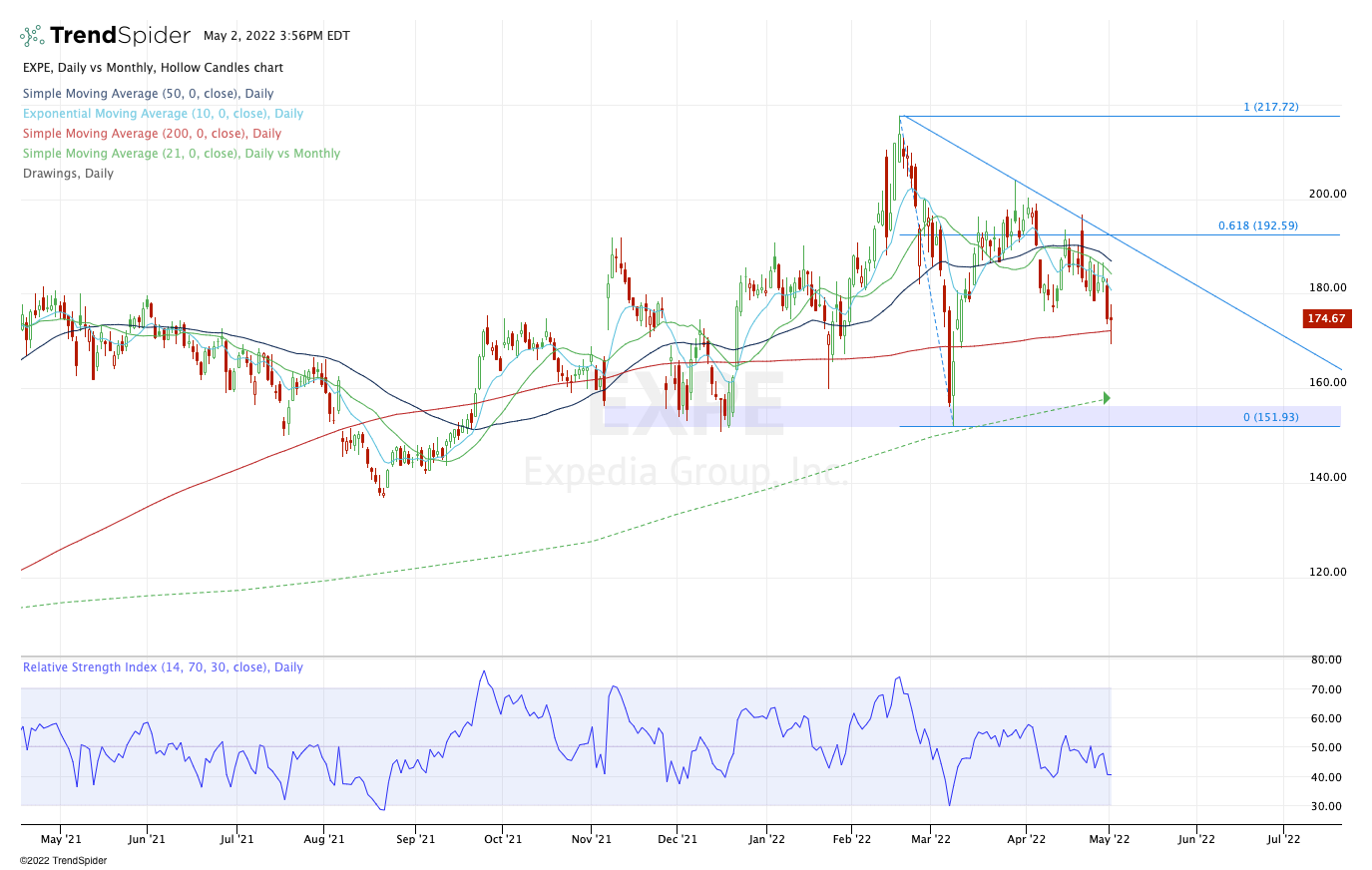Screen dimensions: 1372x870
Task: Click the 200.00 price axis label
Action: 1328,194
